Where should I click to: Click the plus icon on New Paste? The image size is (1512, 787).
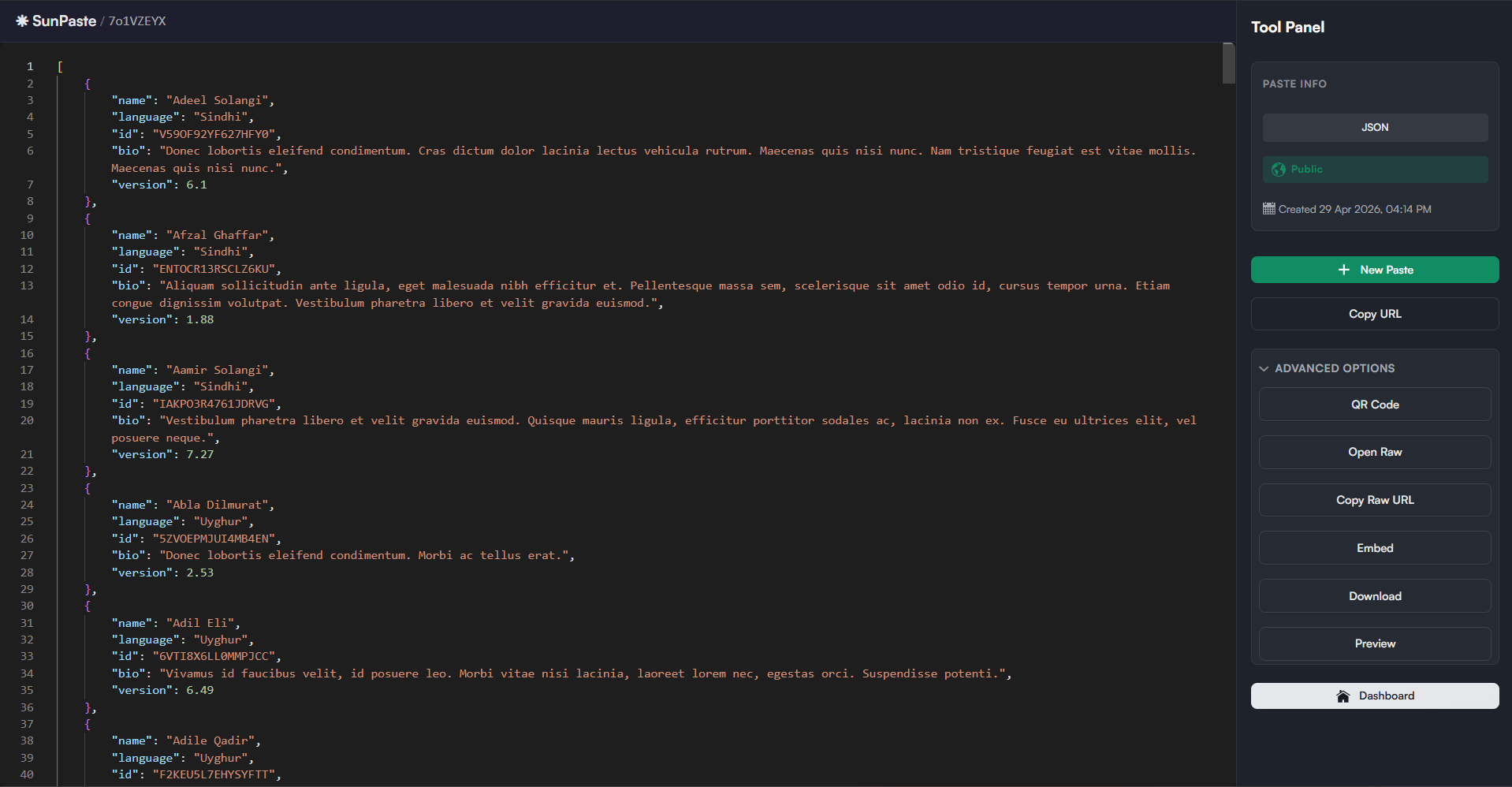[1344, 270]
